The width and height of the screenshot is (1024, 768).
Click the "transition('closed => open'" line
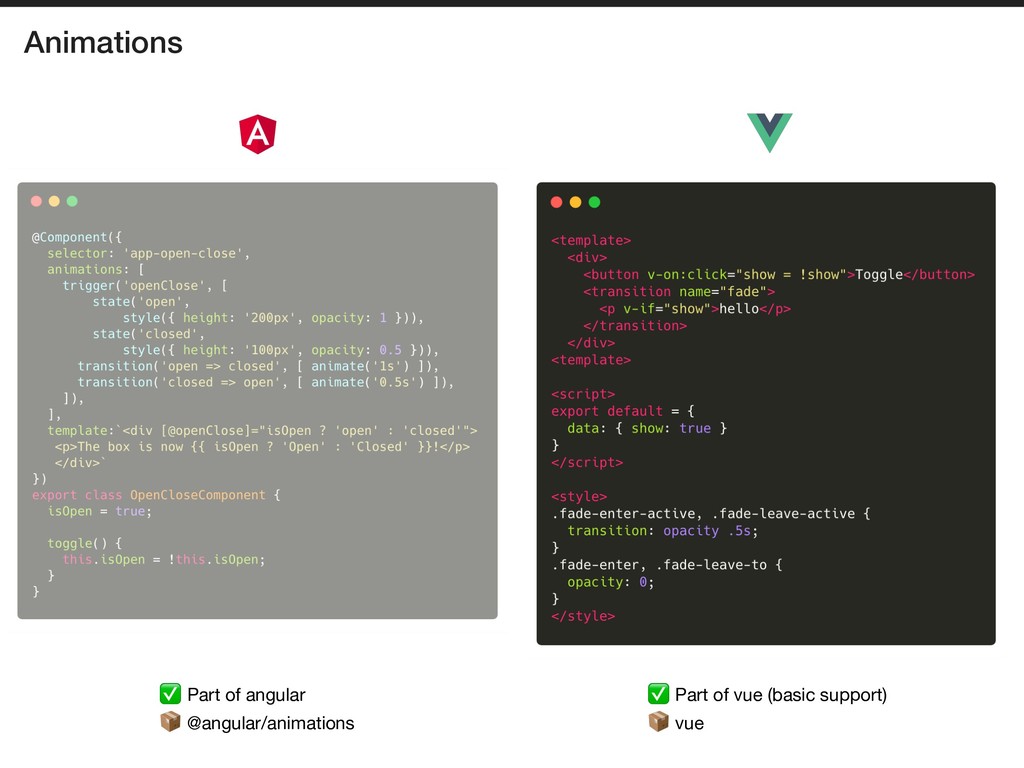pyautogui.click(x=266, y=382)
